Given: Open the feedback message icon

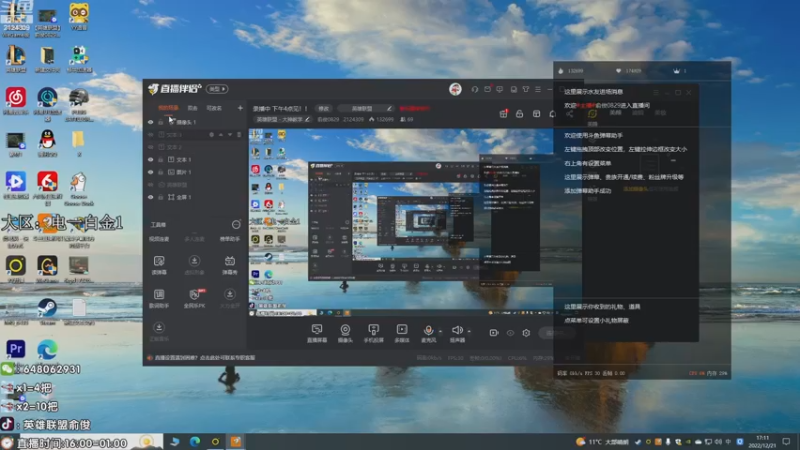Looking at the screenshot, I should [500, 89].
